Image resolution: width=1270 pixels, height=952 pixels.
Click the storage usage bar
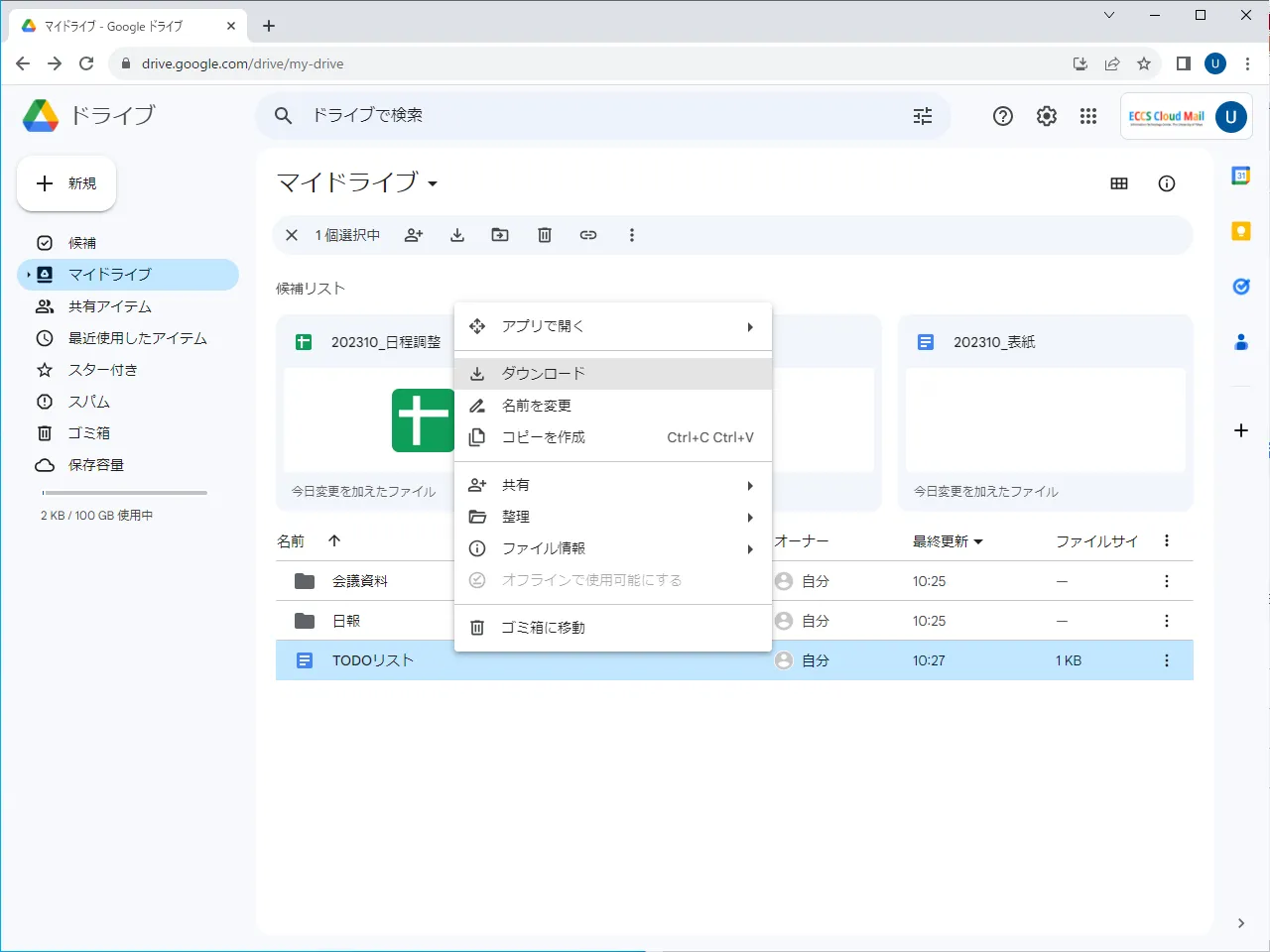[x=125, y=493]
